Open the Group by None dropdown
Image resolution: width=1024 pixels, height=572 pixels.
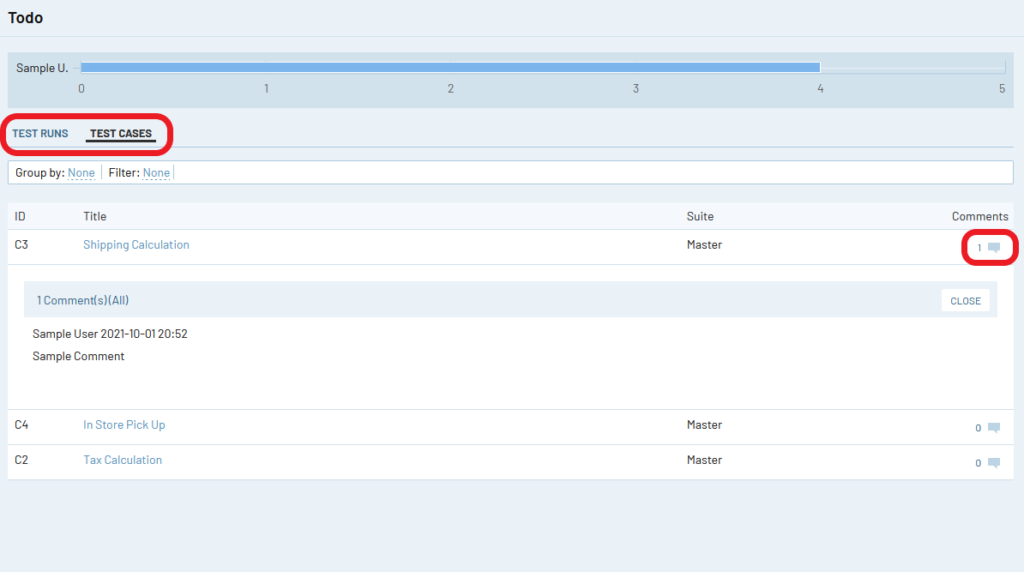click(x=81, y=173)
